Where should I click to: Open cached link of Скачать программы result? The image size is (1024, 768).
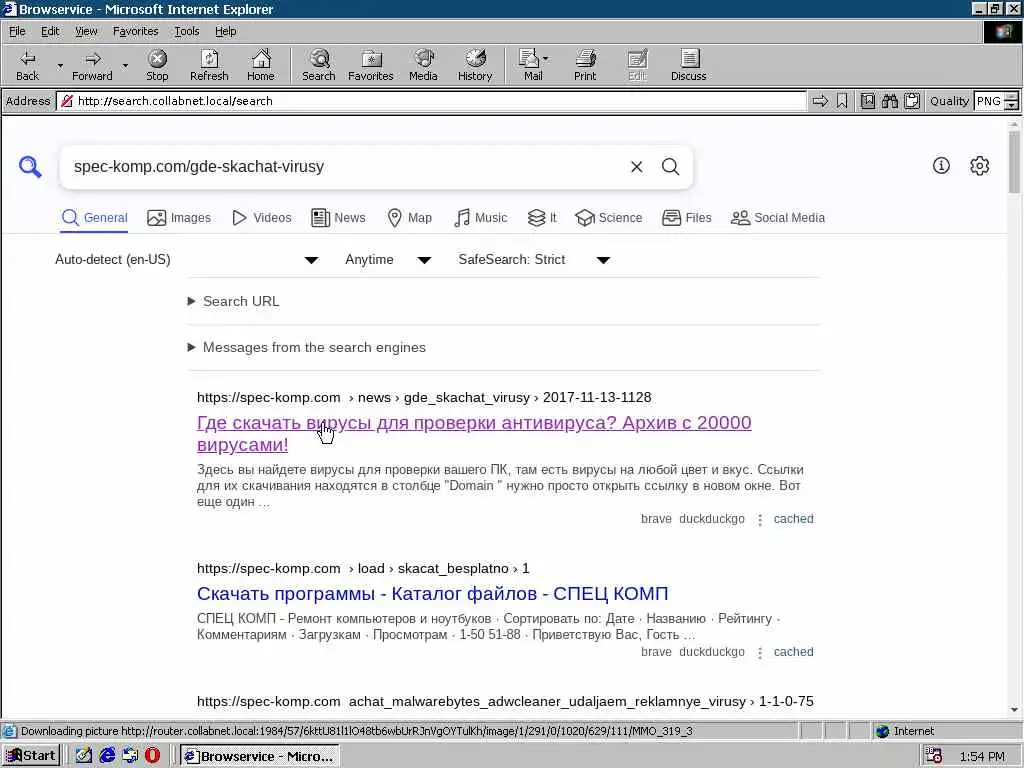[x=793, y=652]
